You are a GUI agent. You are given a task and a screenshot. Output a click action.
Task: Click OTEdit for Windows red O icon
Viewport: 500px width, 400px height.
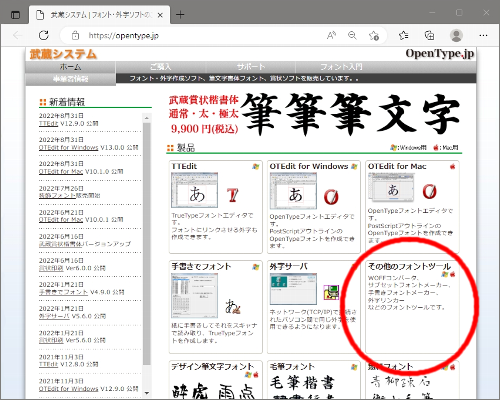click(x=331, y=197)
